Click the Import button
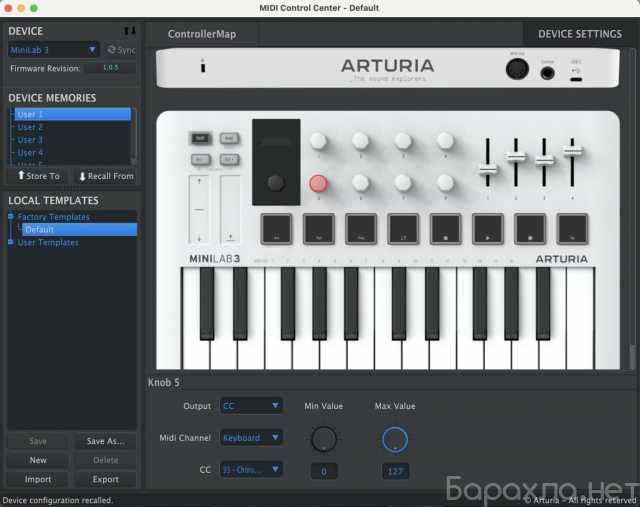Screen dimensions: 640x507 tap(38, 479)
